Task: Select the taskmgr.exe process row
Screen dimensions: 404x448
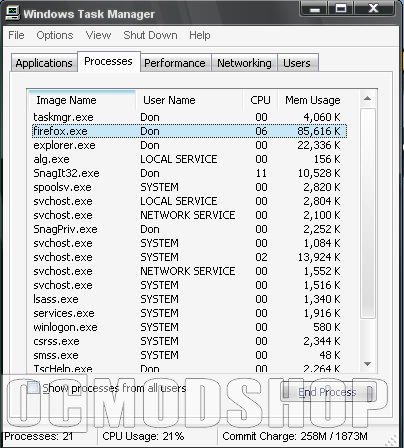Action: point(189,117)
